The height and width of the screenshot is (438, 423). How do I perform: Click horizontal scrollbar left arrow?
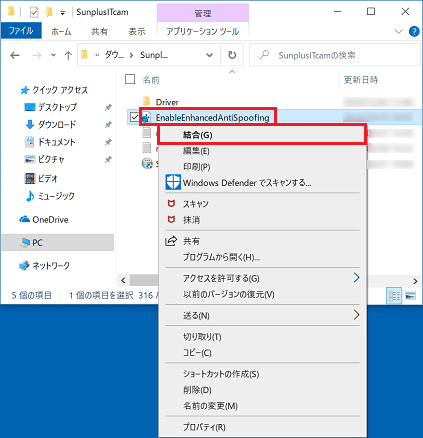click(x=123, y=281)
